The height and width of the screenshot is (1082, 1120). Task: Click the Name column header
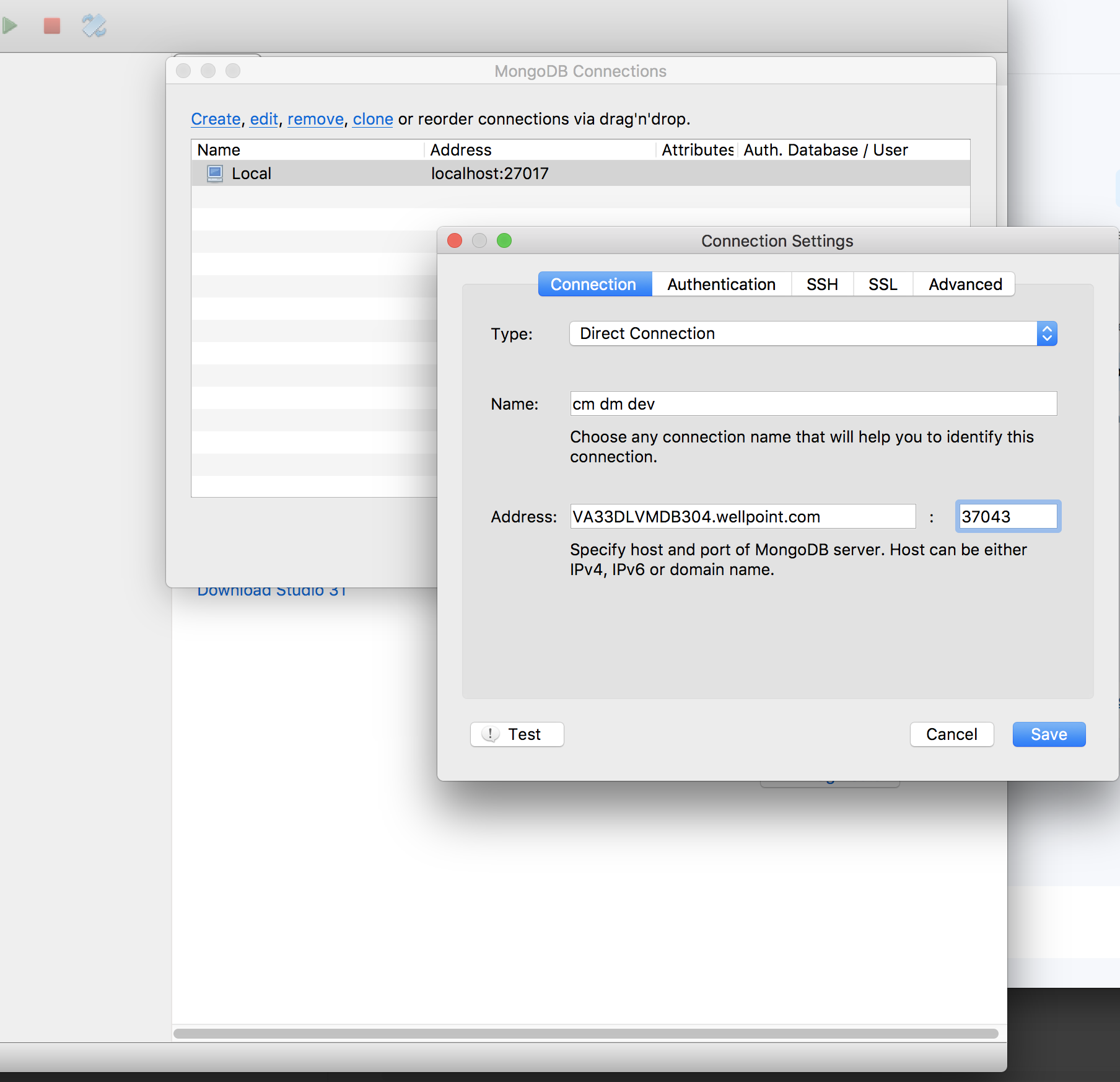[x=308, y=150]
